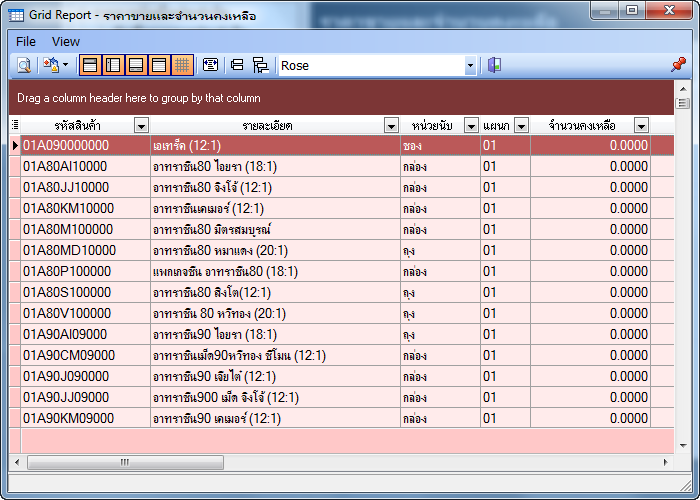Viewport: 700px width, 500px height.
Task: Open the File menu
Action: (x=26, y=41)
